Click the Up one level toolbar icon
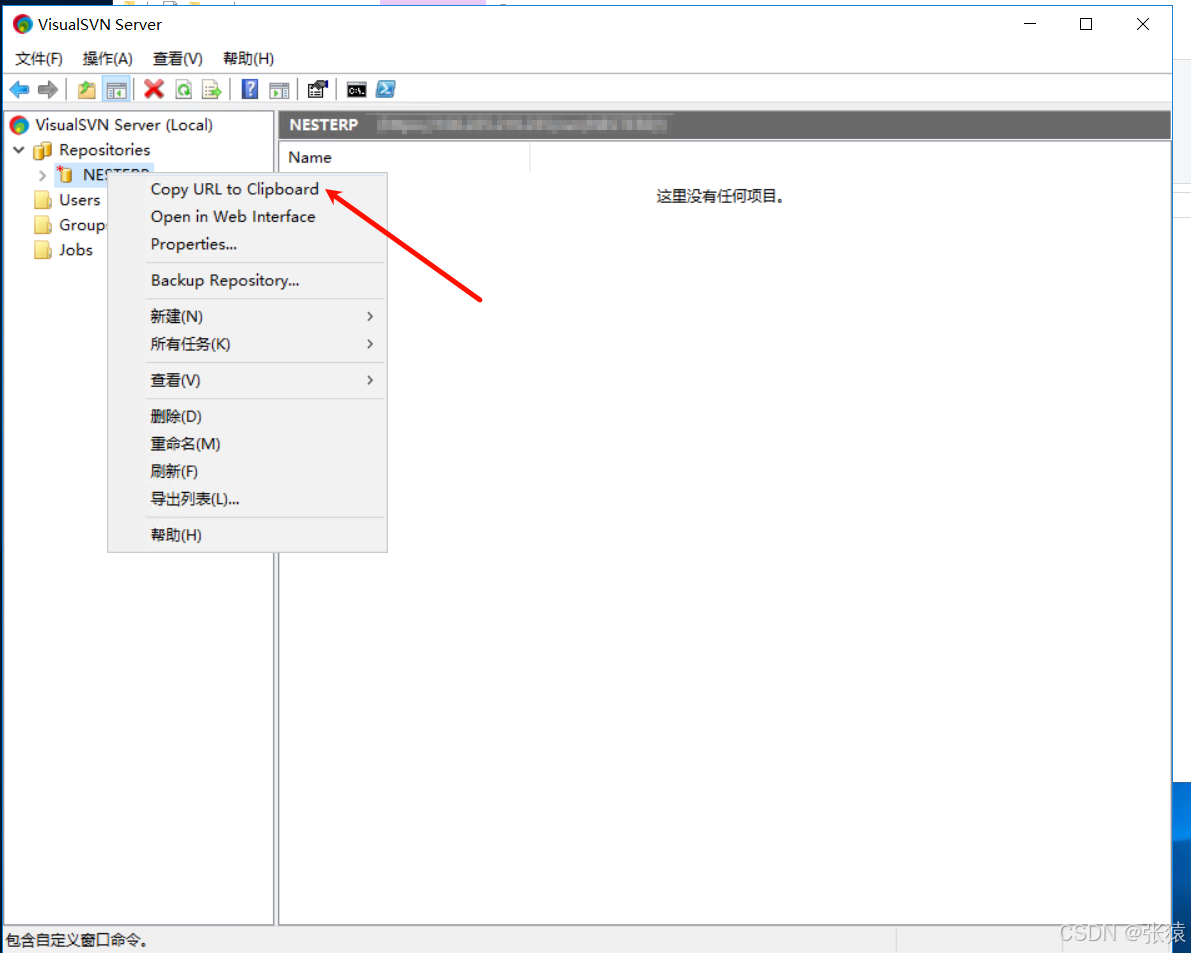This screenshot has width=1191, height=953. click(x=87, y=90)
